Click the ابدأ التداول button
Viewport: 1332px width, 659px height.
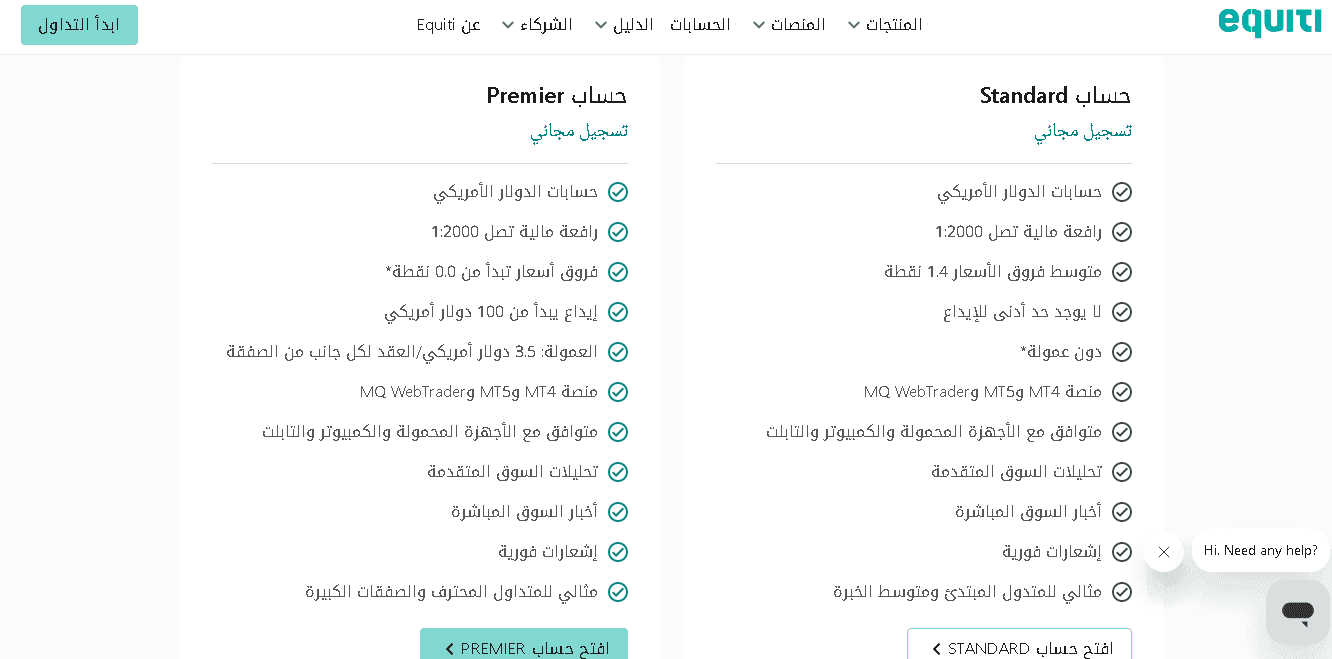[x=79, y=24]
